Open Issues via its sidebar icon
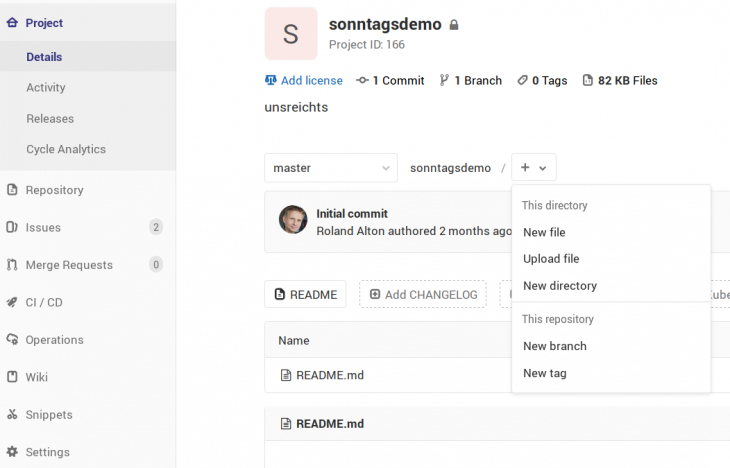Viewport: 730px width, 468px height. (12, 227)
